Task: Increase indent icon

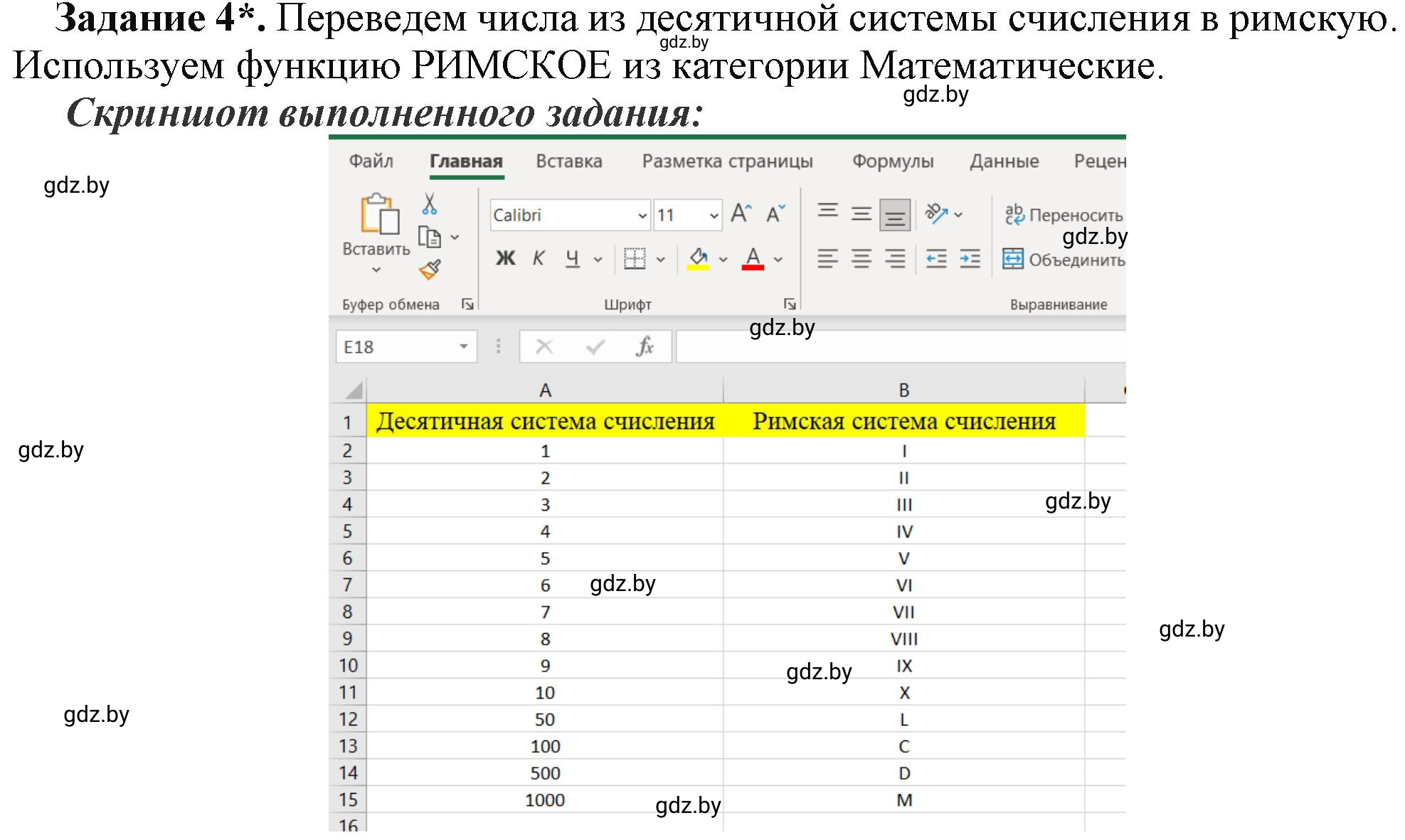Action: [x=970, y=259]
